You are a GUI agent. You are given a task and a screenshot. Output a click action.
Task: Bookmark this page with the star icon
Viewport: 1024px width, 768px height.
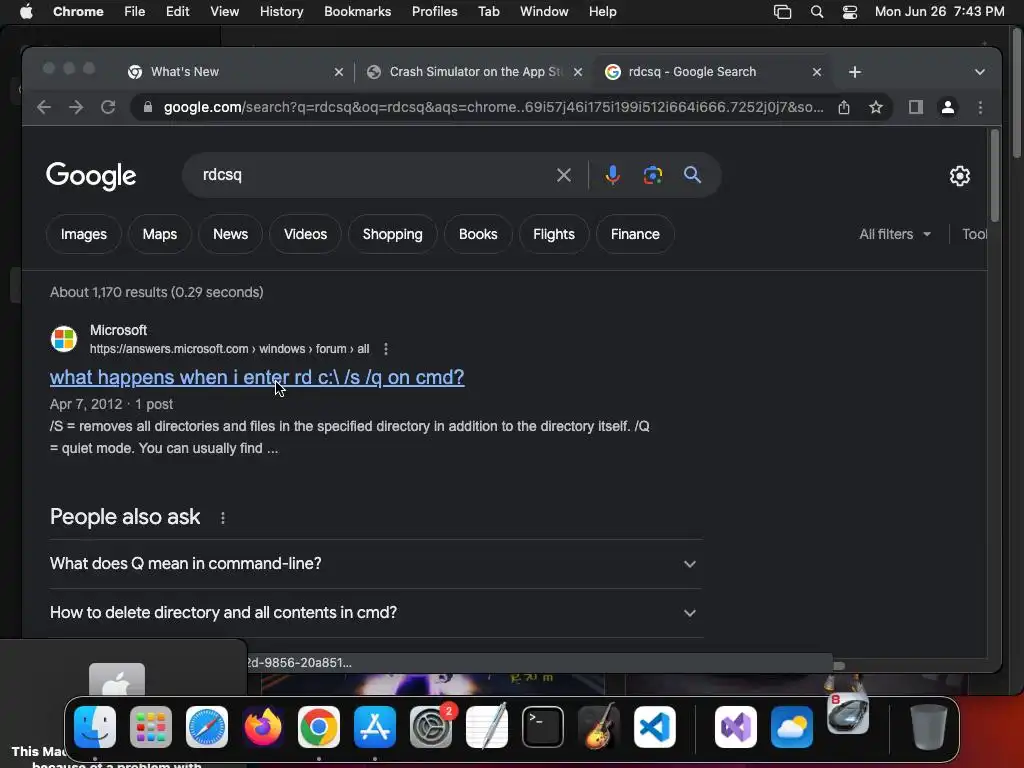[876, 107]
